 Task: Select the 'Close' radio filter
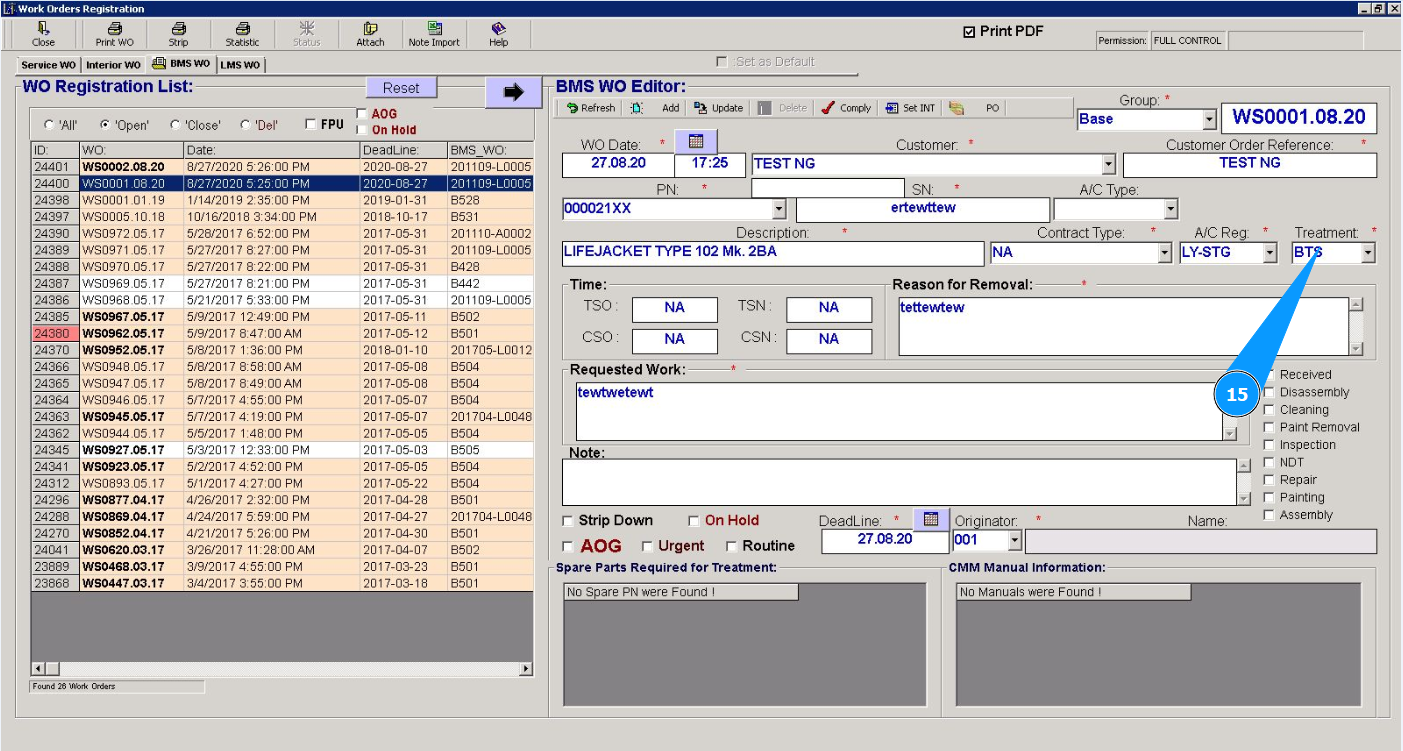176,125
